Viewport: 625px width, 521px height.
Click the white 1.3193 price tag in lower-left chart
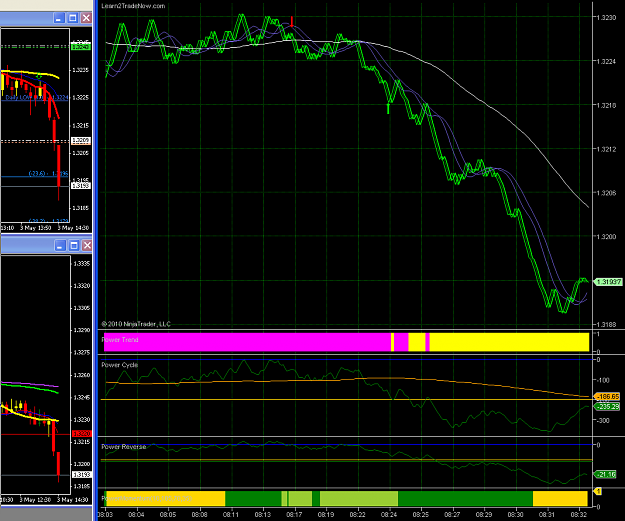pyautogui.click(x=81, y=475)
